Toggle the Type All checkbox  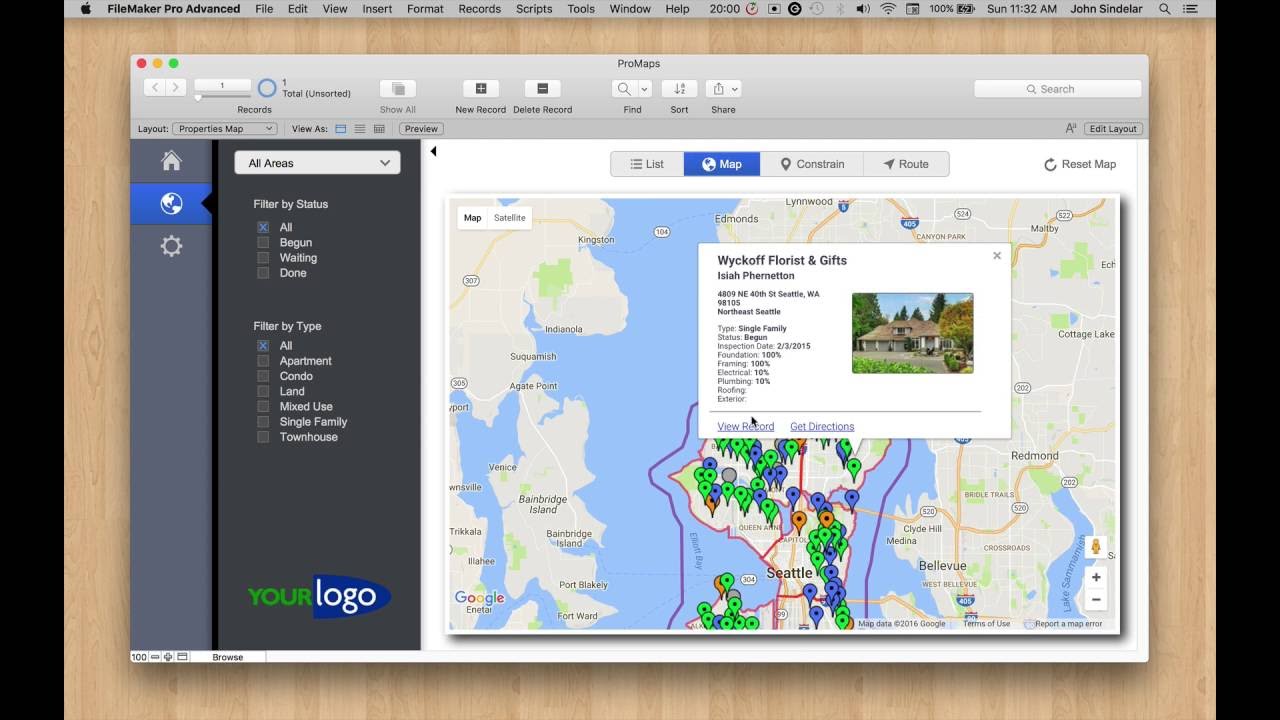(x=263, y=346)
